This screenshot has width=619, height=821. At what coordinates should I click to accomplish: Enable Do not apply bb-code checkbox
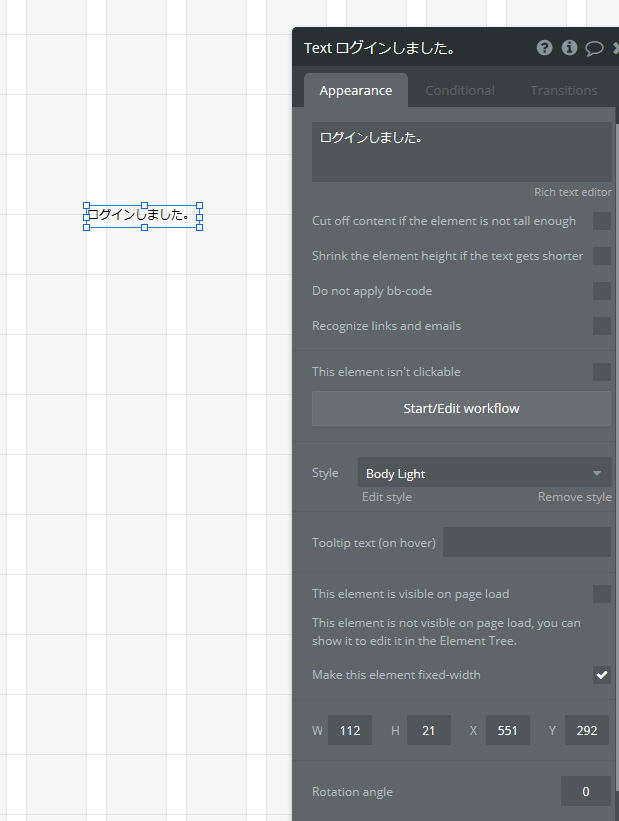pyautogui.click(x=602, y=291)
